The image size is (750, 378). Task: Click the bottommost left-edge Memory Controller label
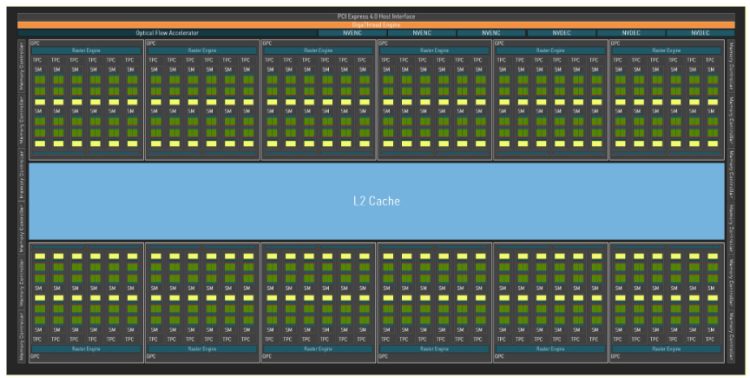click(x=22, y=336)
